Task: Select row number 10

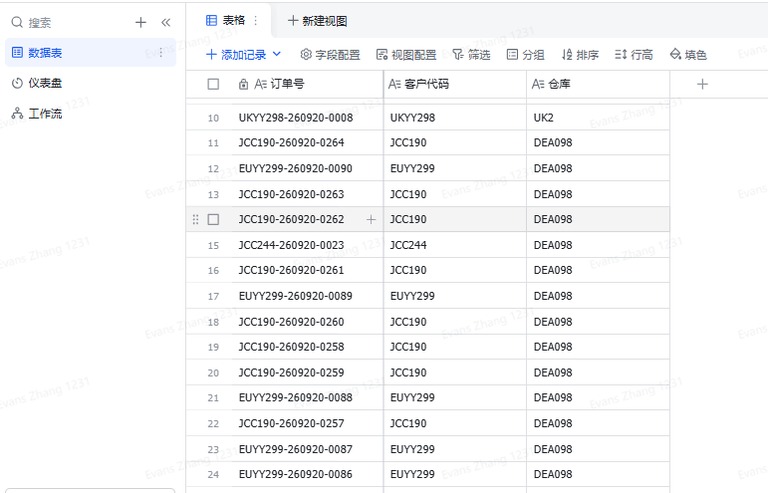Action: 213,118
